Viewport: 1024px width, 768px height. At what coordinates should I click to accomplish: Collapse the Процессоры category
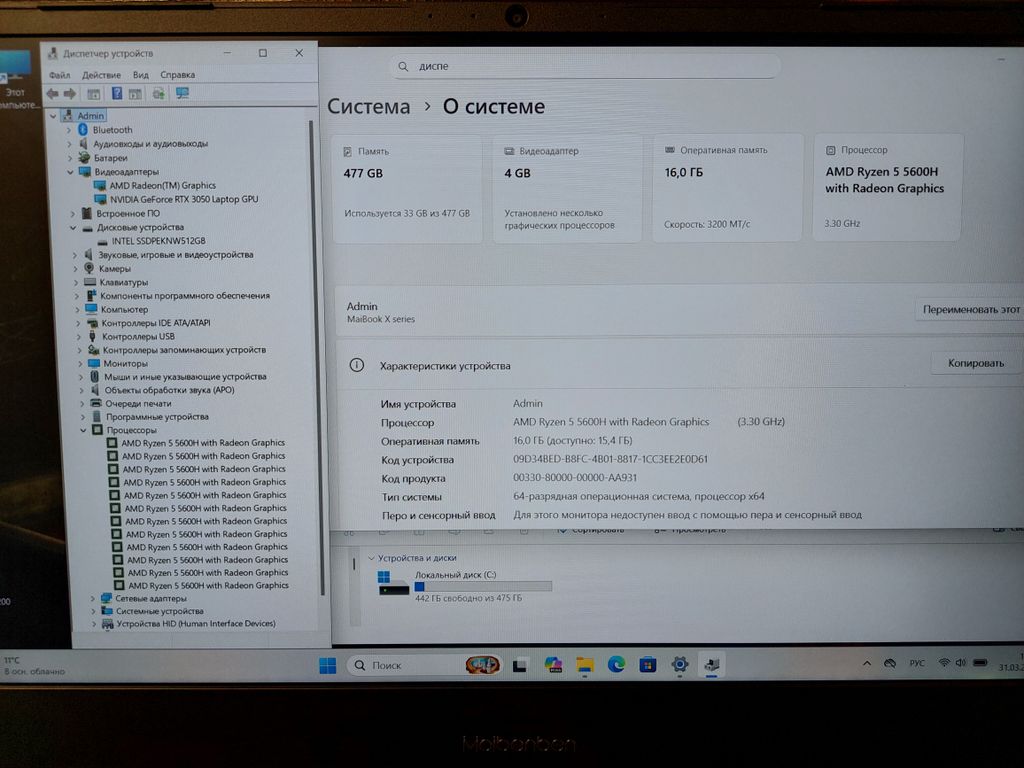[83, 430]
